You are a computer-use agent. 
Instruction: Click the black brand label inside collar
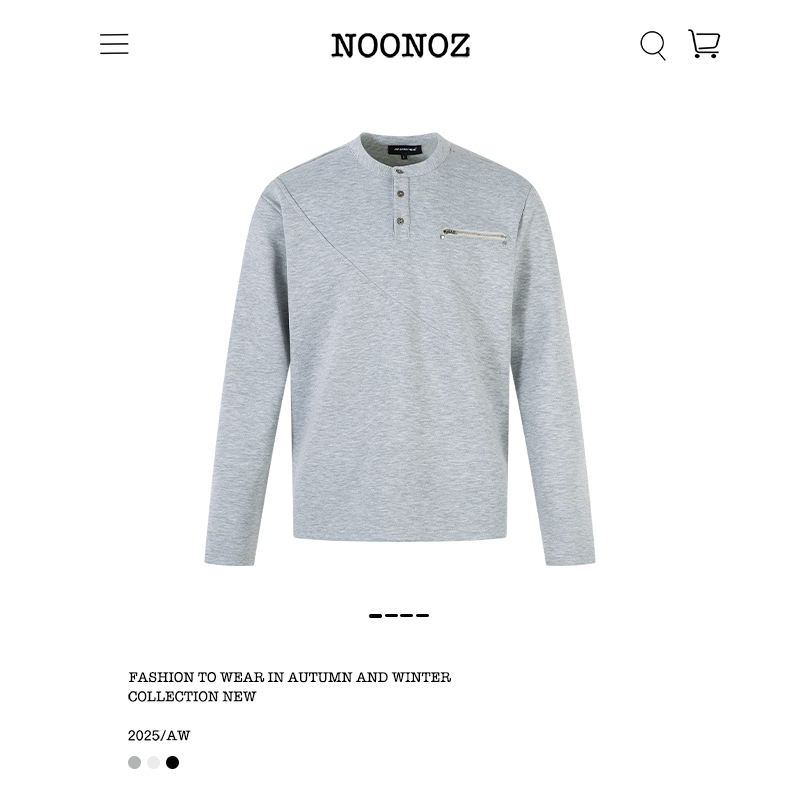point(405,149)
